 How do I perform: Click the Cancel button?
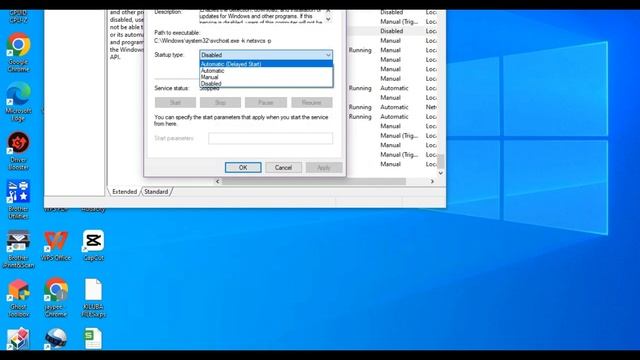[x=283, y=167]
